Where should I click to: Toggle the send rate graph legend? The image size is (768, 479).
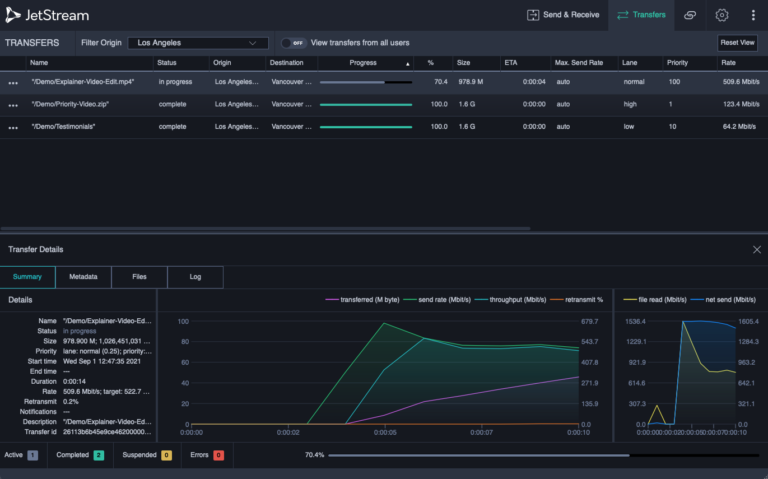click(440, 299)
